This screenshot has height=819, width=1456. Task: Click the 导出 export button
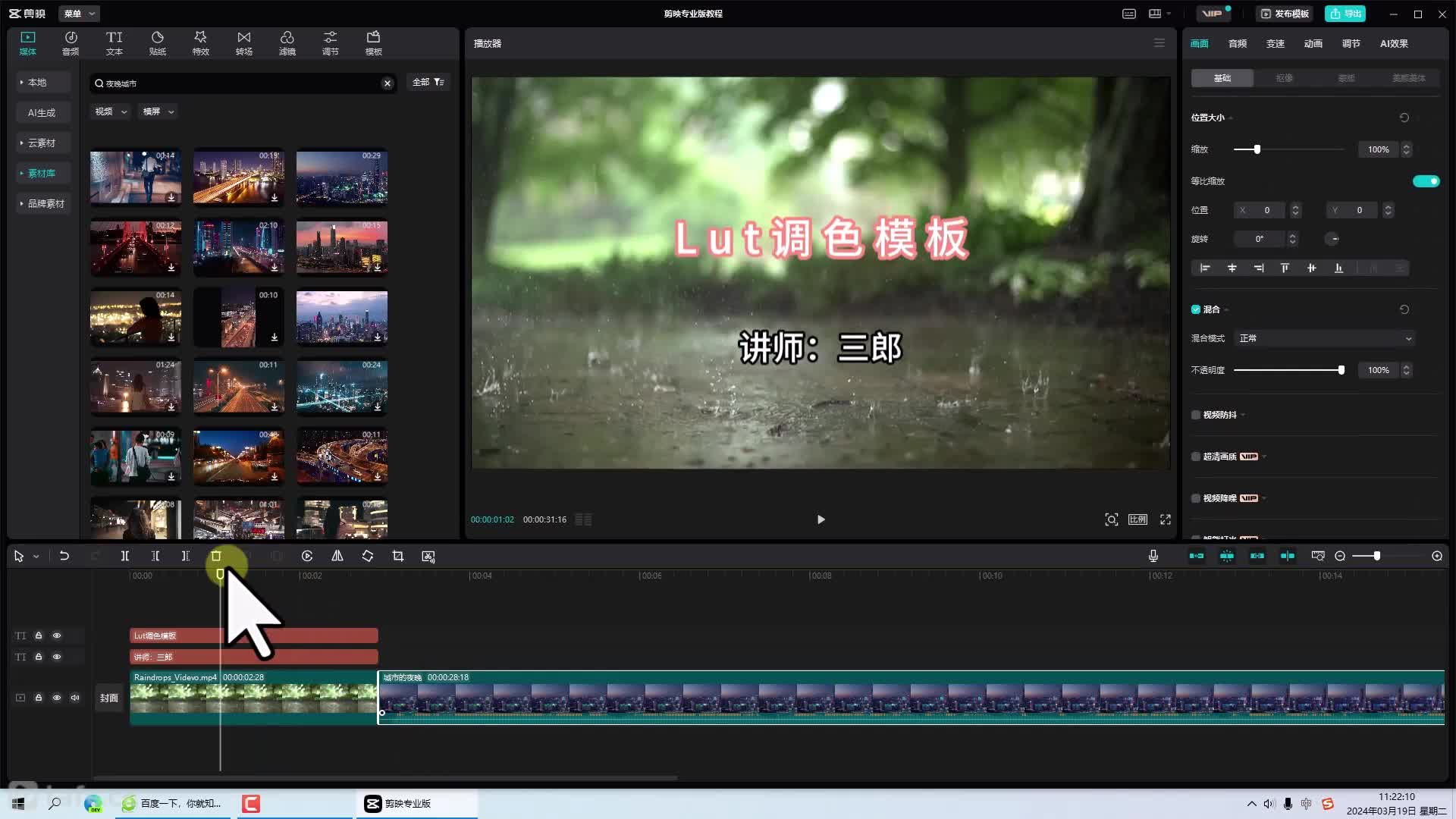click(1345, 14)
